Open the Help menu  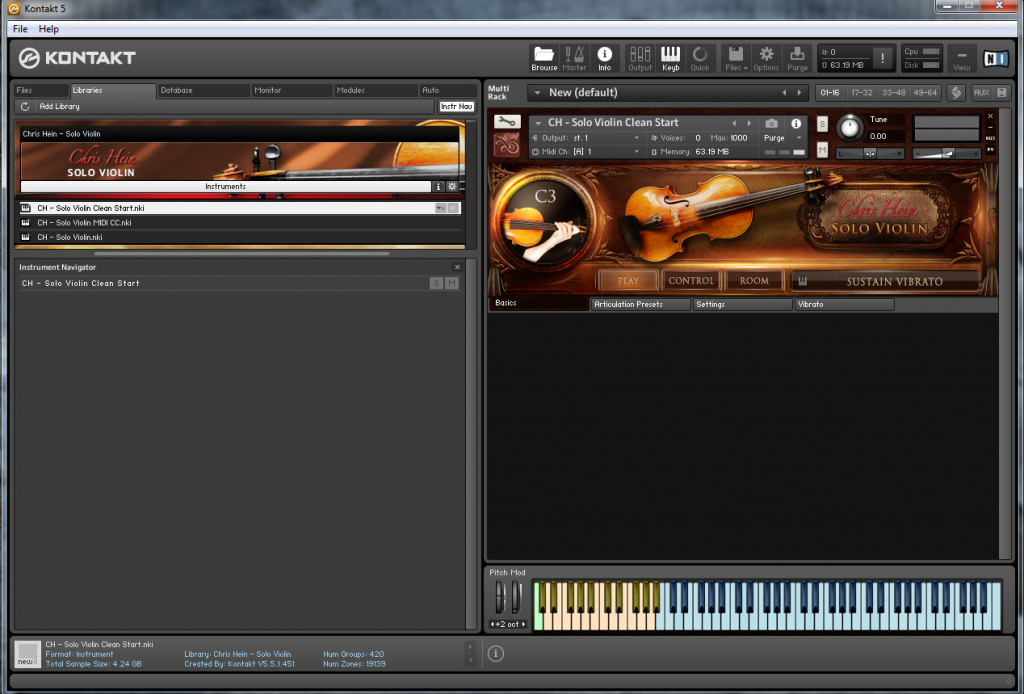(x=48, y=29)
